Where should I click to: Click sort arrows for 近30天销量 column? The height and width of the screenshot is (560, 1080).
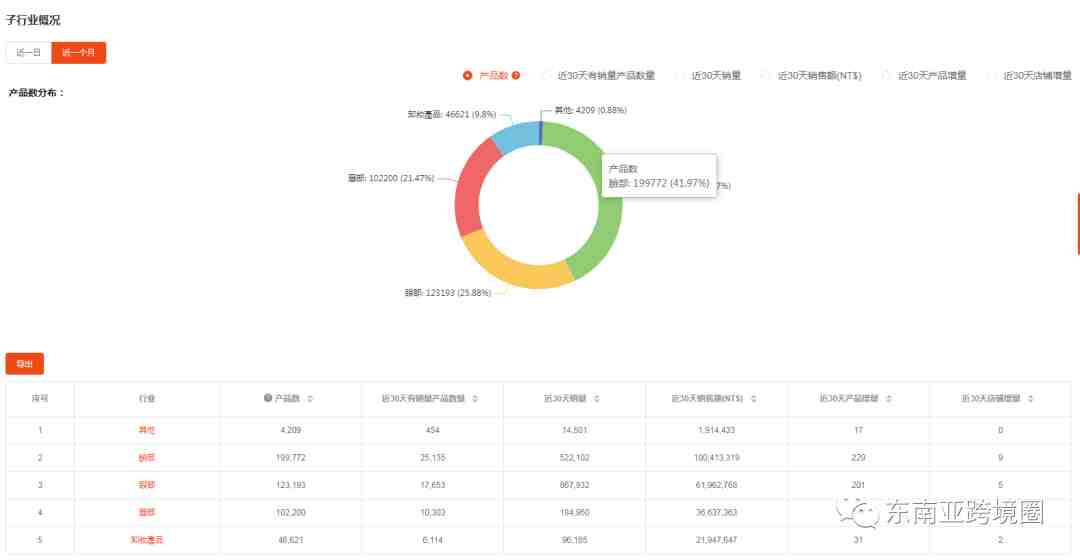(598, 398)
